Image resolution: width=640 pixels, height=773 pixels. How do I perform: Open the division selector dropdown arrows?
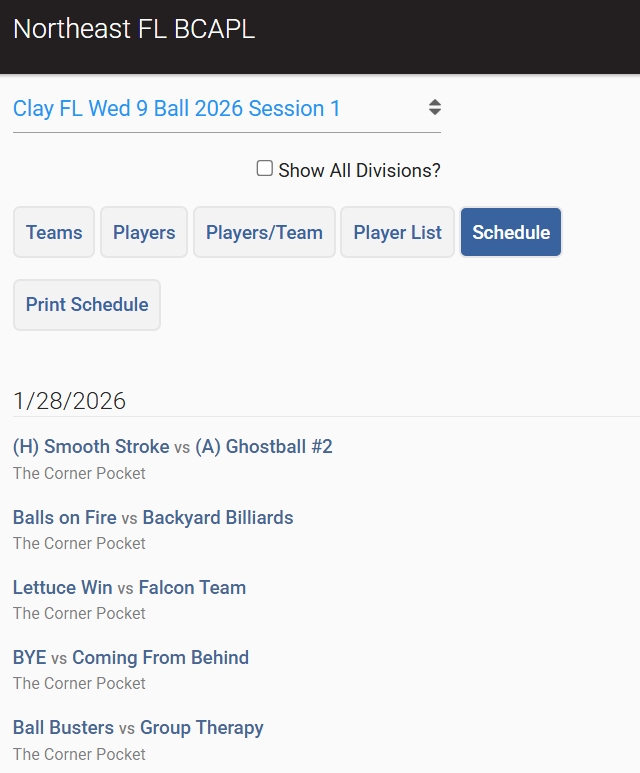434,108
